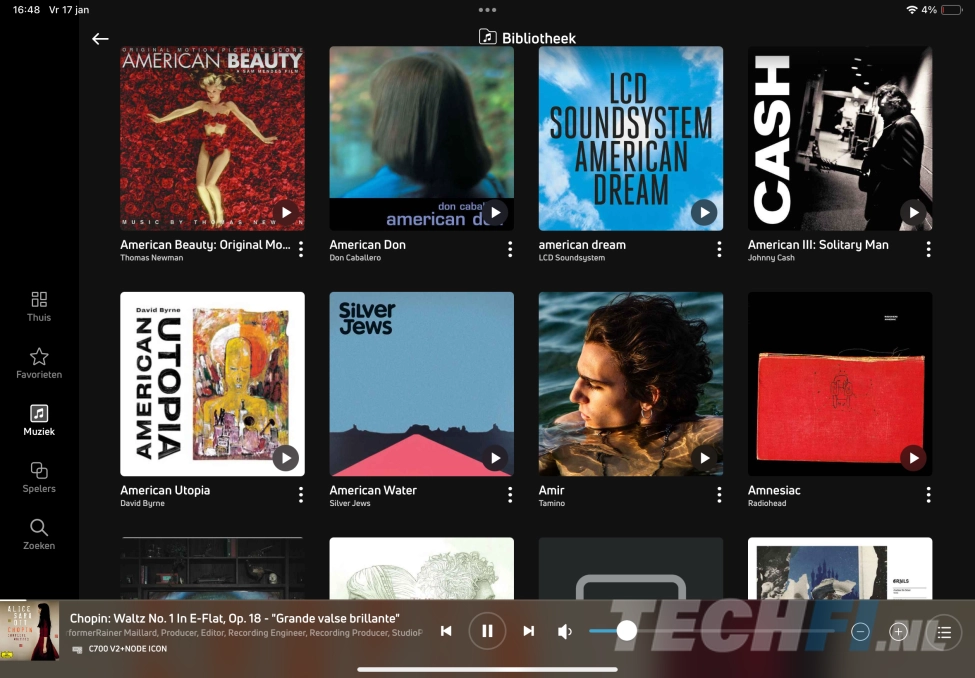Play the American Water album

click(496, 458)
